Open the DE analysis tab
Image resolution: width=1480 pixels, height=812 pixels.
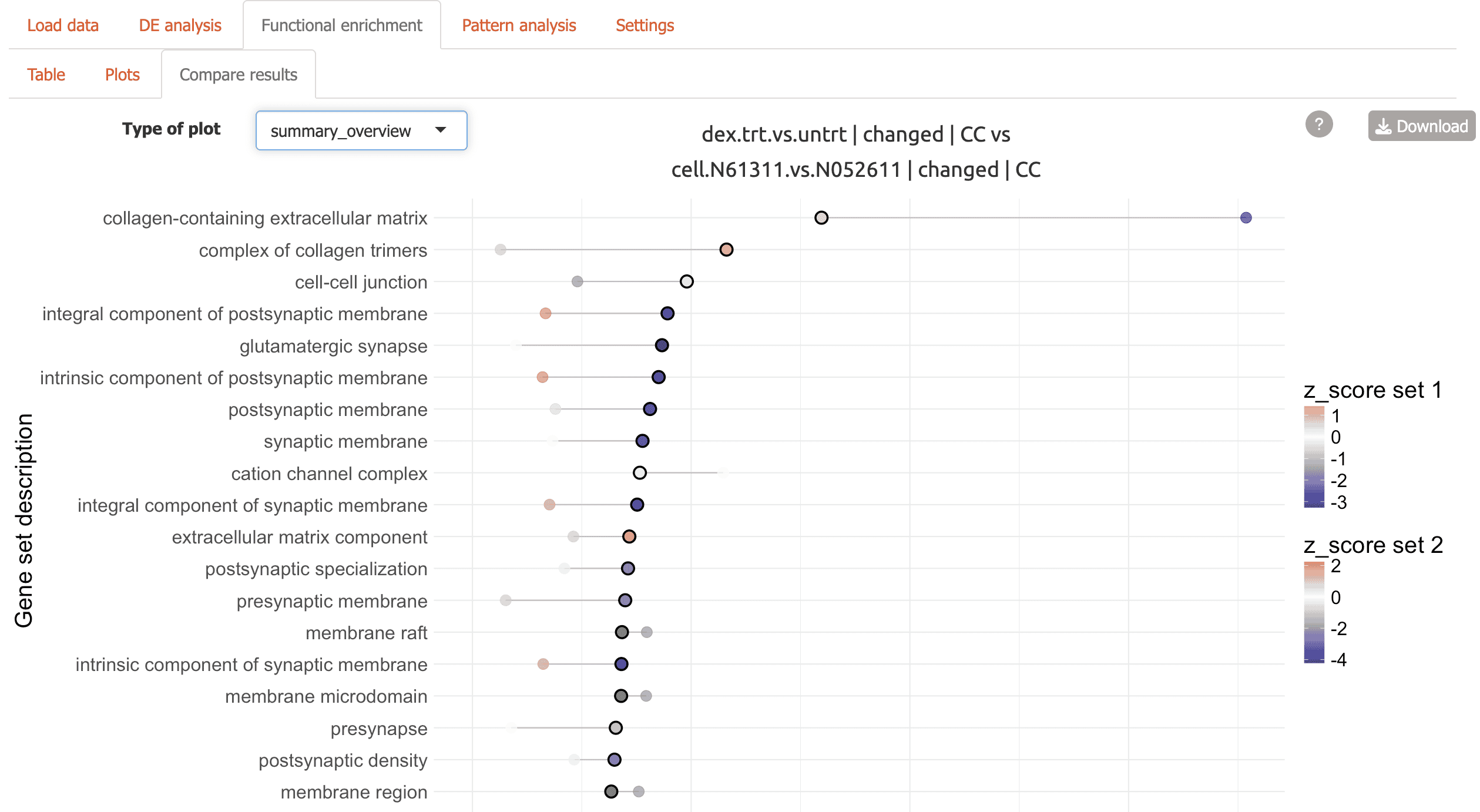pyautogui.click(x=180, y=25)
